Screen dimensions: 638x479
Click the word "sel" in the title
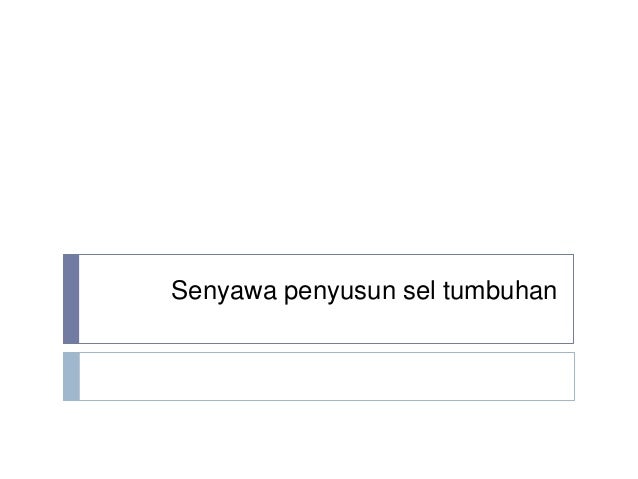[419, 290]
